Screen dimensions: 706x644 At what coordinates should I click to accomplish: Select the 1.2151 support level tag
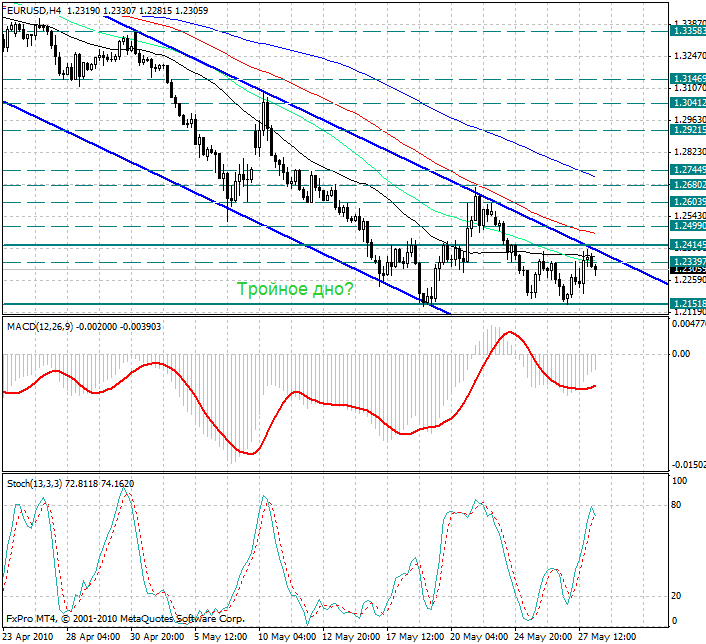click(x=688, y=303)
